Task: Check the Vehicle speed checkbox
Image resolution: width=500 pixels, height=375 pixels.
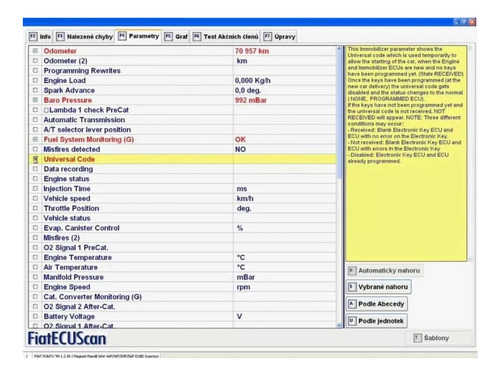Action: point(35,198)
